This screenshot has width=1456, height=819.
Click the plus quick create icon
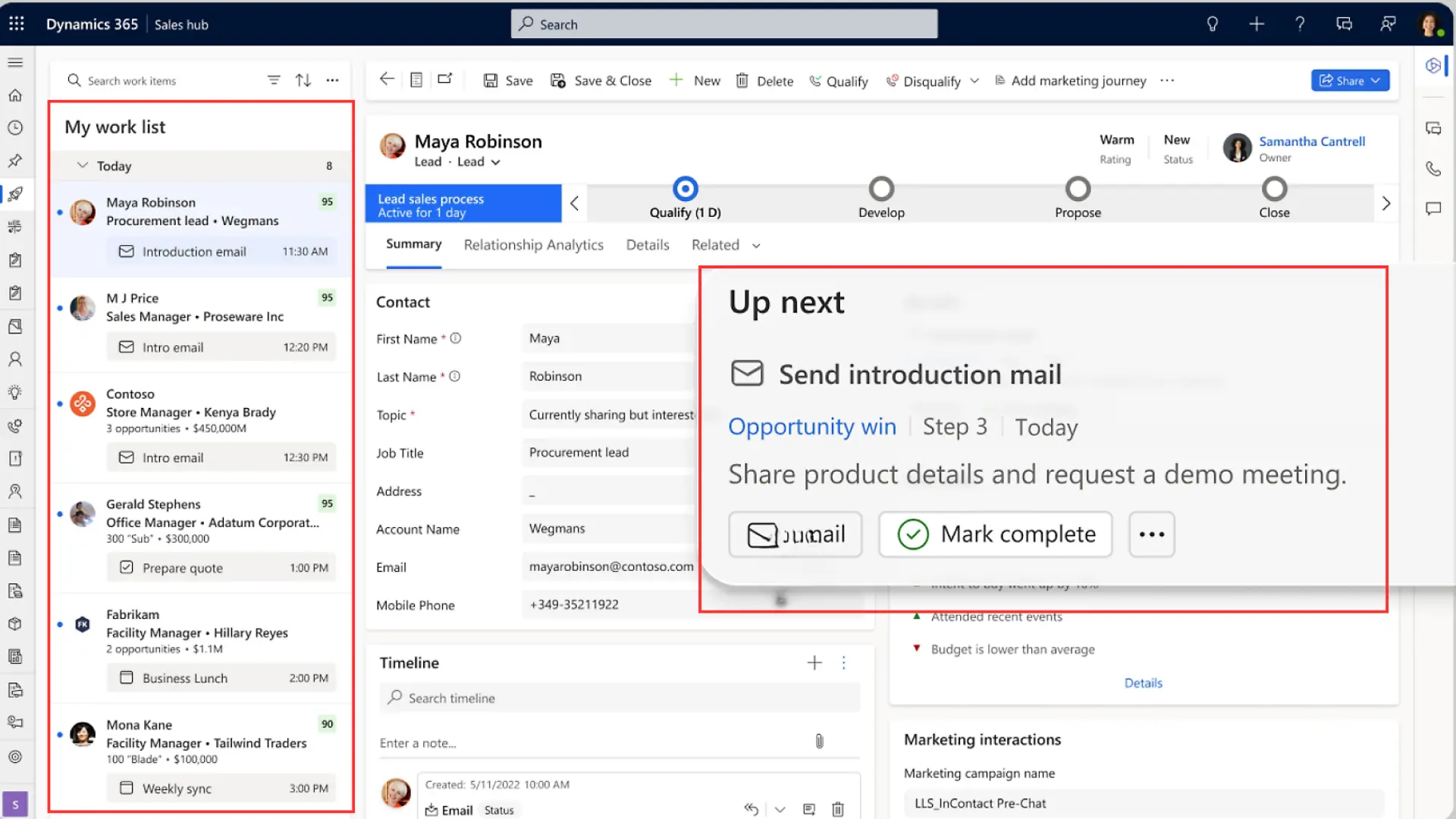click(x=1257, y=24)
